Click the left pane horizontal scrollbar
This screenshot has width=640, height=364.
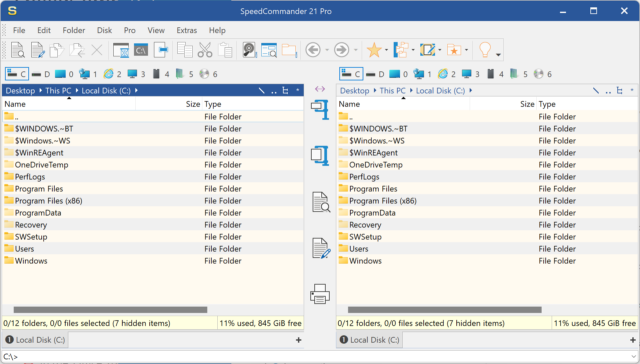click(110, 310)
